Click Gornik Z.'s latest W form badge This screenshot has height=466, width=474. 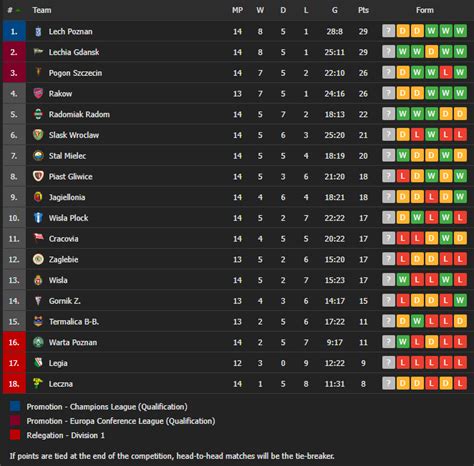click(x=460, y=301)
